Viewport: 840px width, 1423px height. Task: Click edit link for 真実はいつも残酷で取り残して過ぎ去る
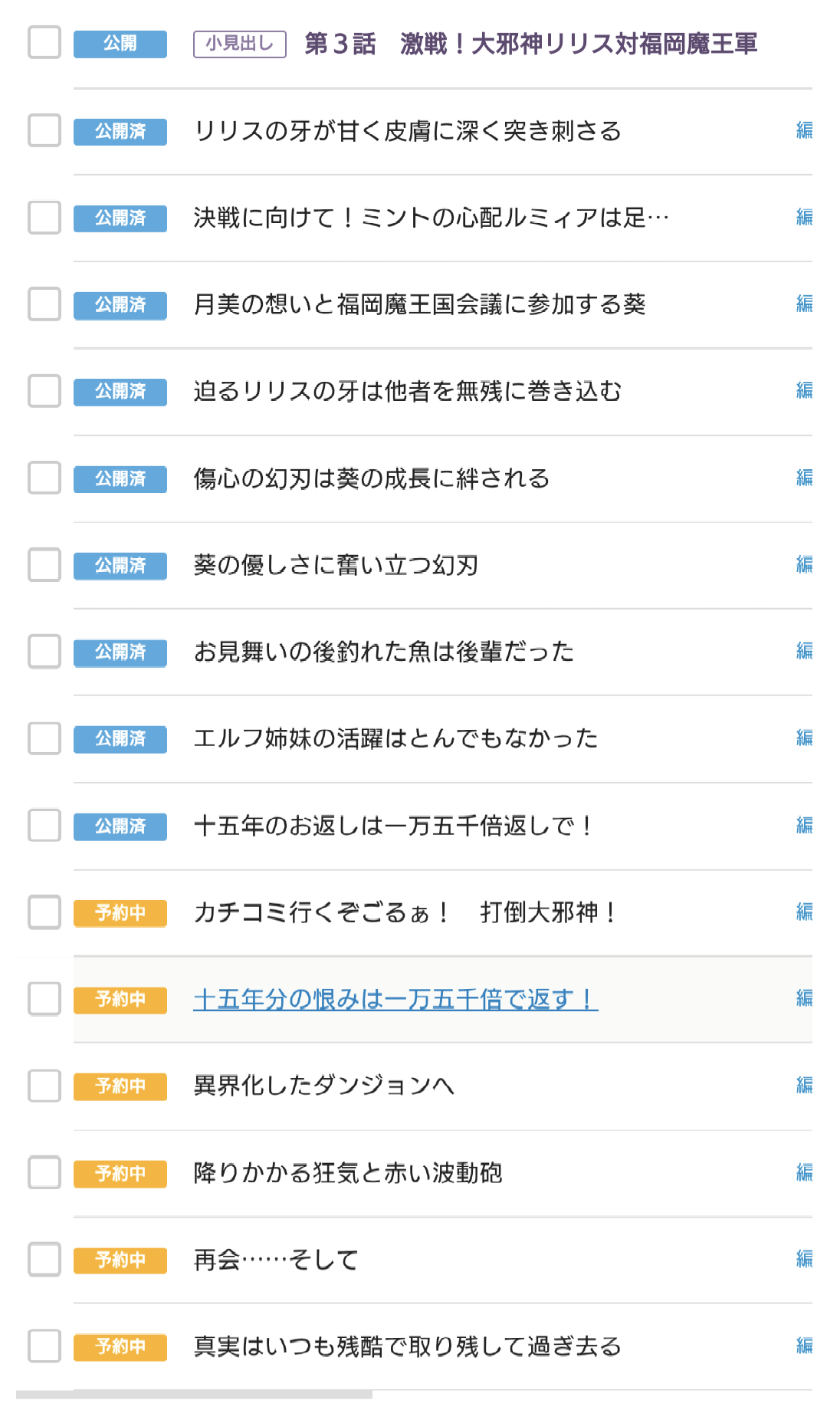coord(804,1346)
